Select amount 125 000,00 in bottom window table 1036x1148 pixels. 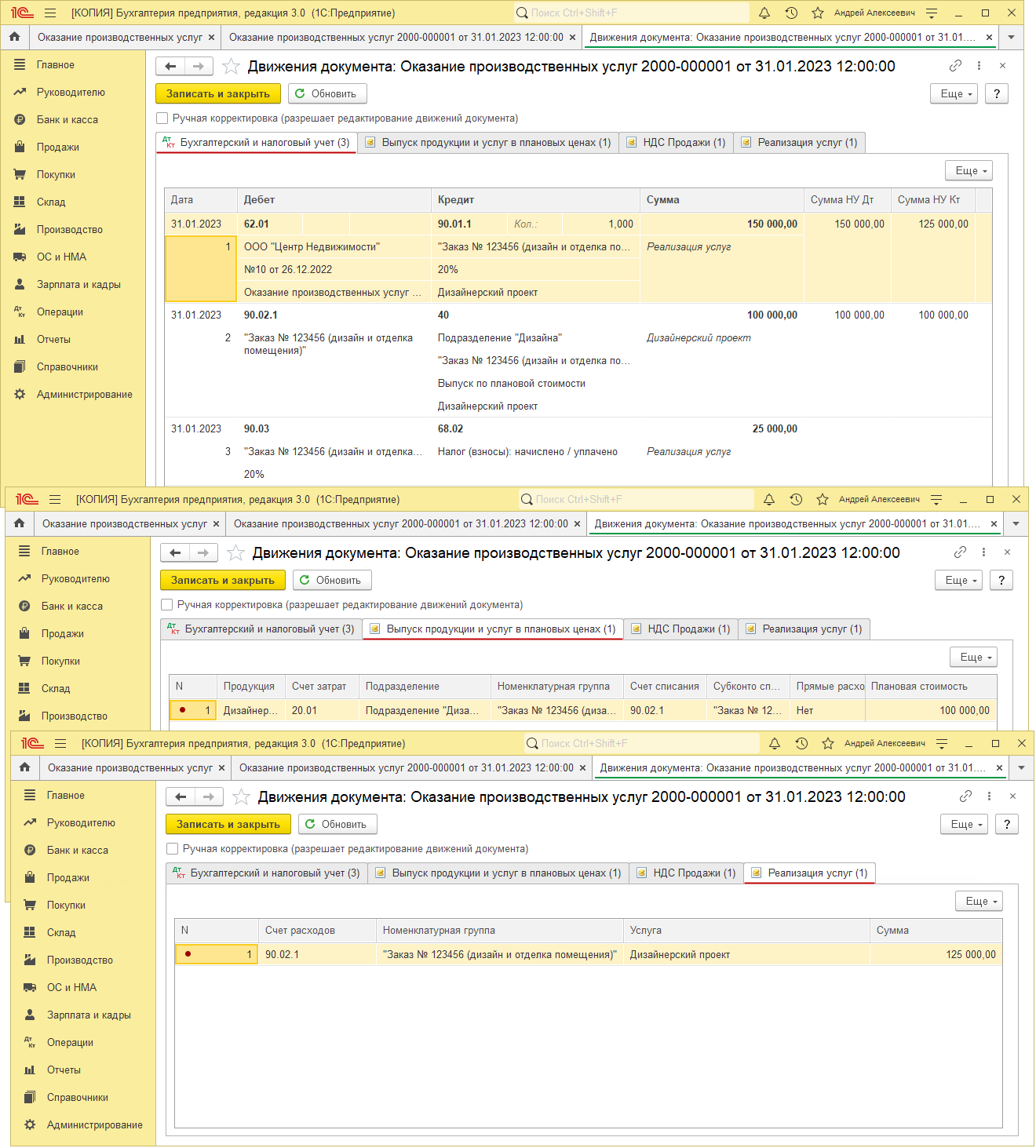[936, 955]
